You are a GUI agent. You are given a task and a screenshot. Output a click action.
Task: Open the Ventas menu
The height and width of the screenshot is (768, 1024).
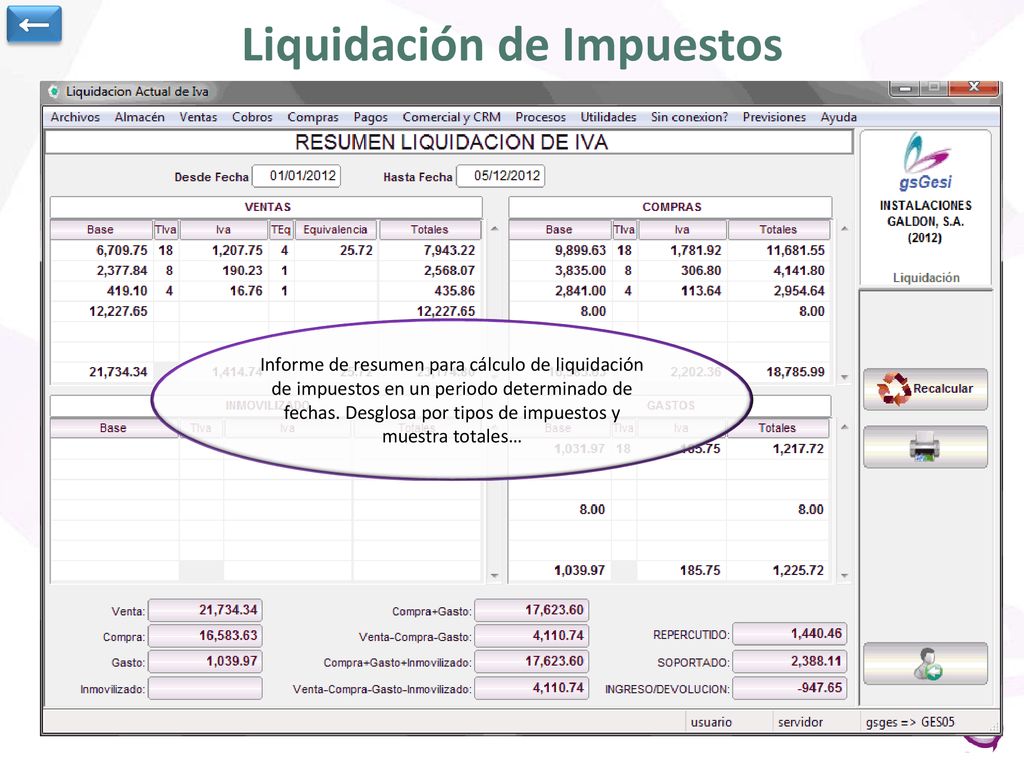[x=198, y=117]
